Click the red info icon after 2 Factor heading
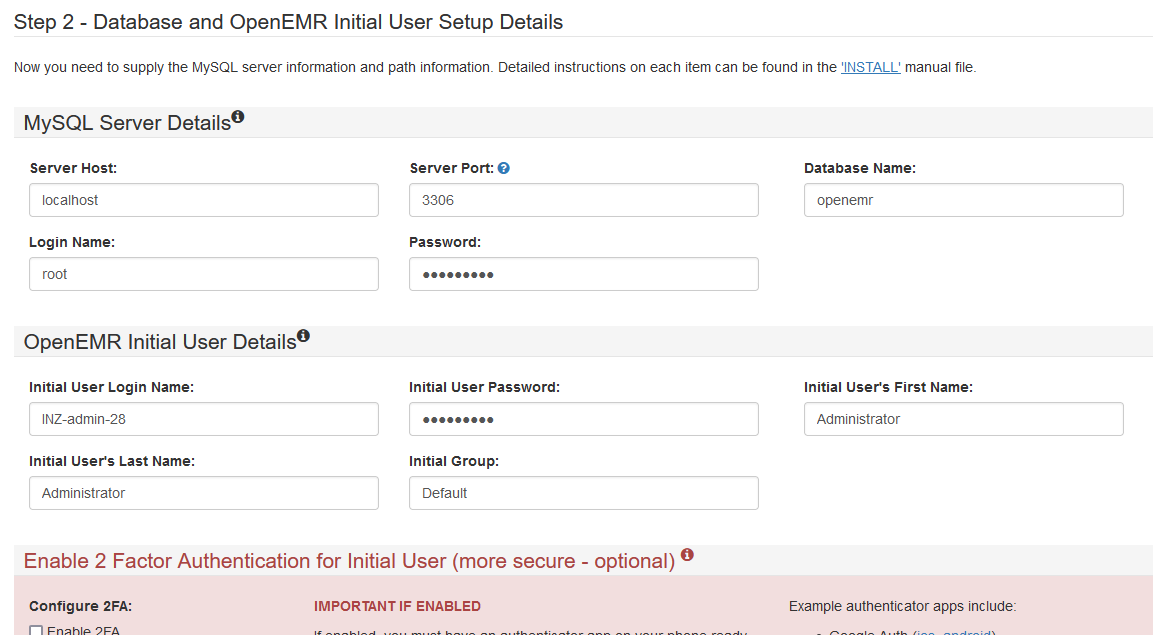Image resolution: width=1153 pixels, height=635 pixels. click(x=687, y=555)
